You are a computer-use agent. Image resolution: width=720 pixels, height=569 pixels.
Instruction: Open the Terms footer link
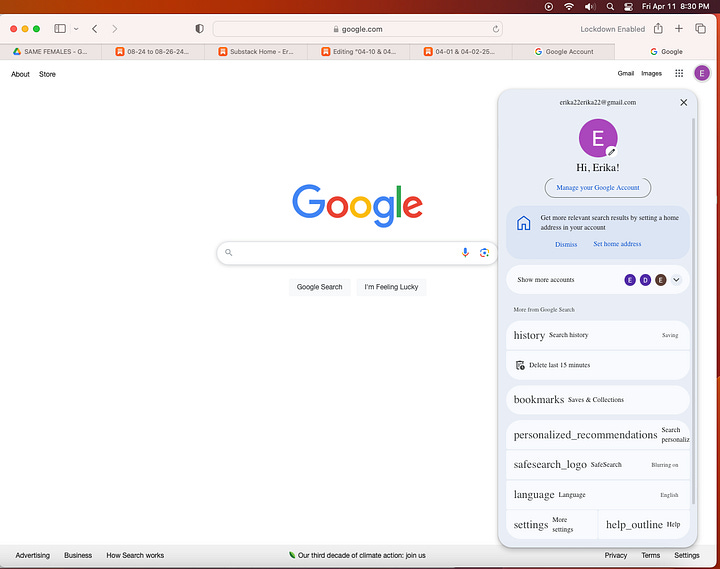click(x=651, y=555)
